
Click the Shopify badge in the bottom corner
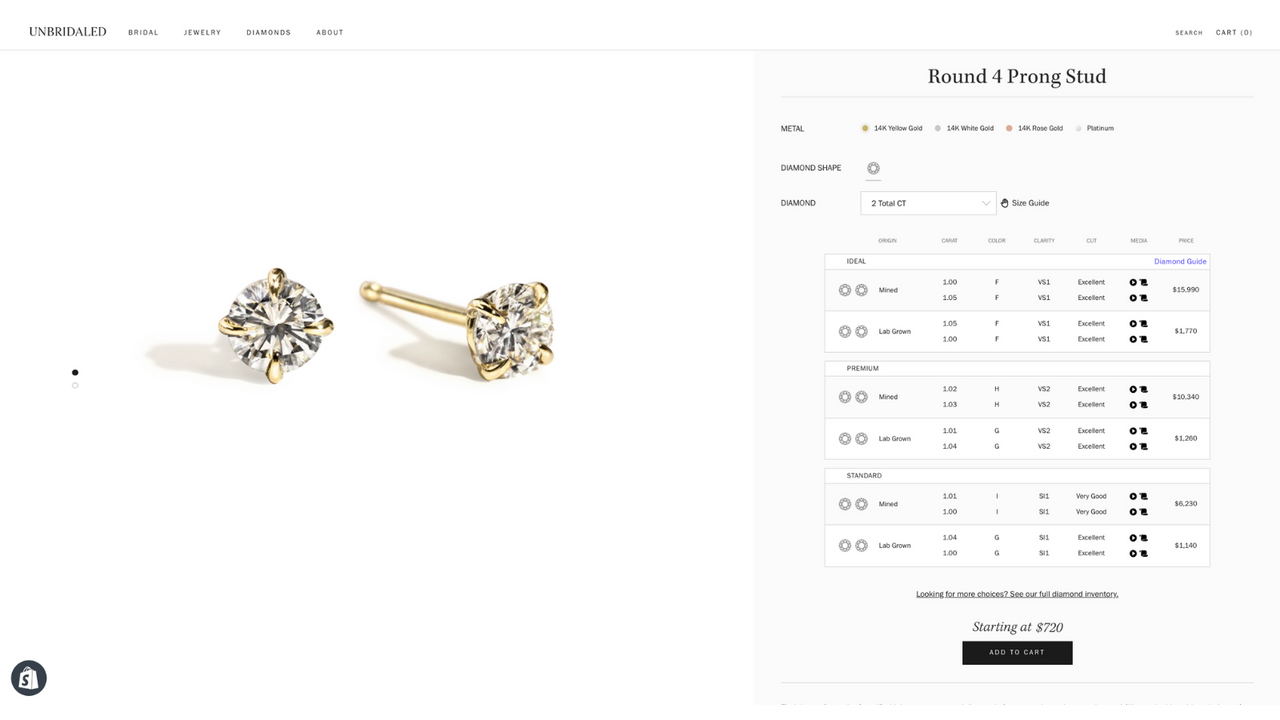pos(28,677)
